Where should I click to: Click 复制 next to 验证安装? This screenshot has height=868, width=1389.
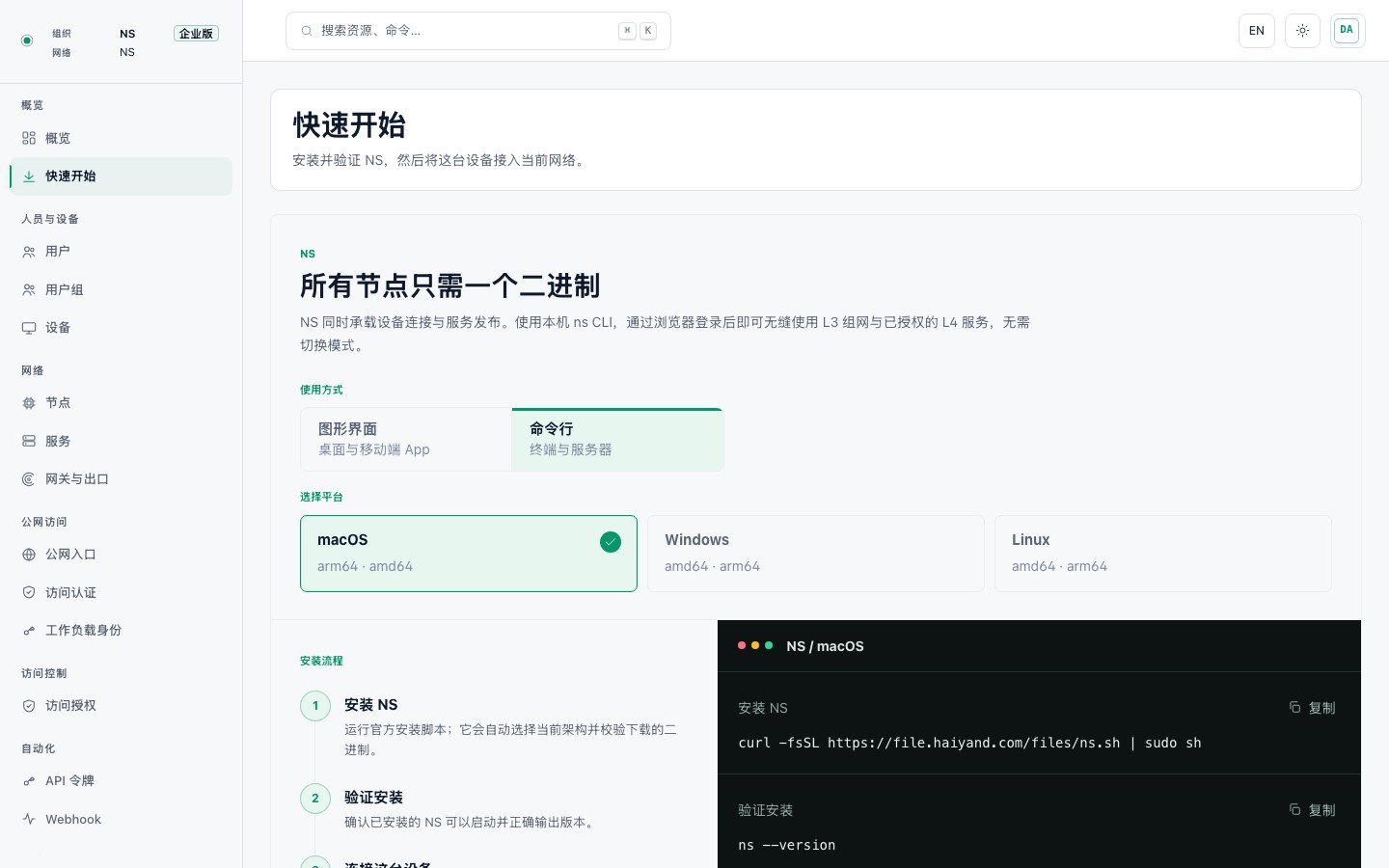click(x=1313, y=810)
